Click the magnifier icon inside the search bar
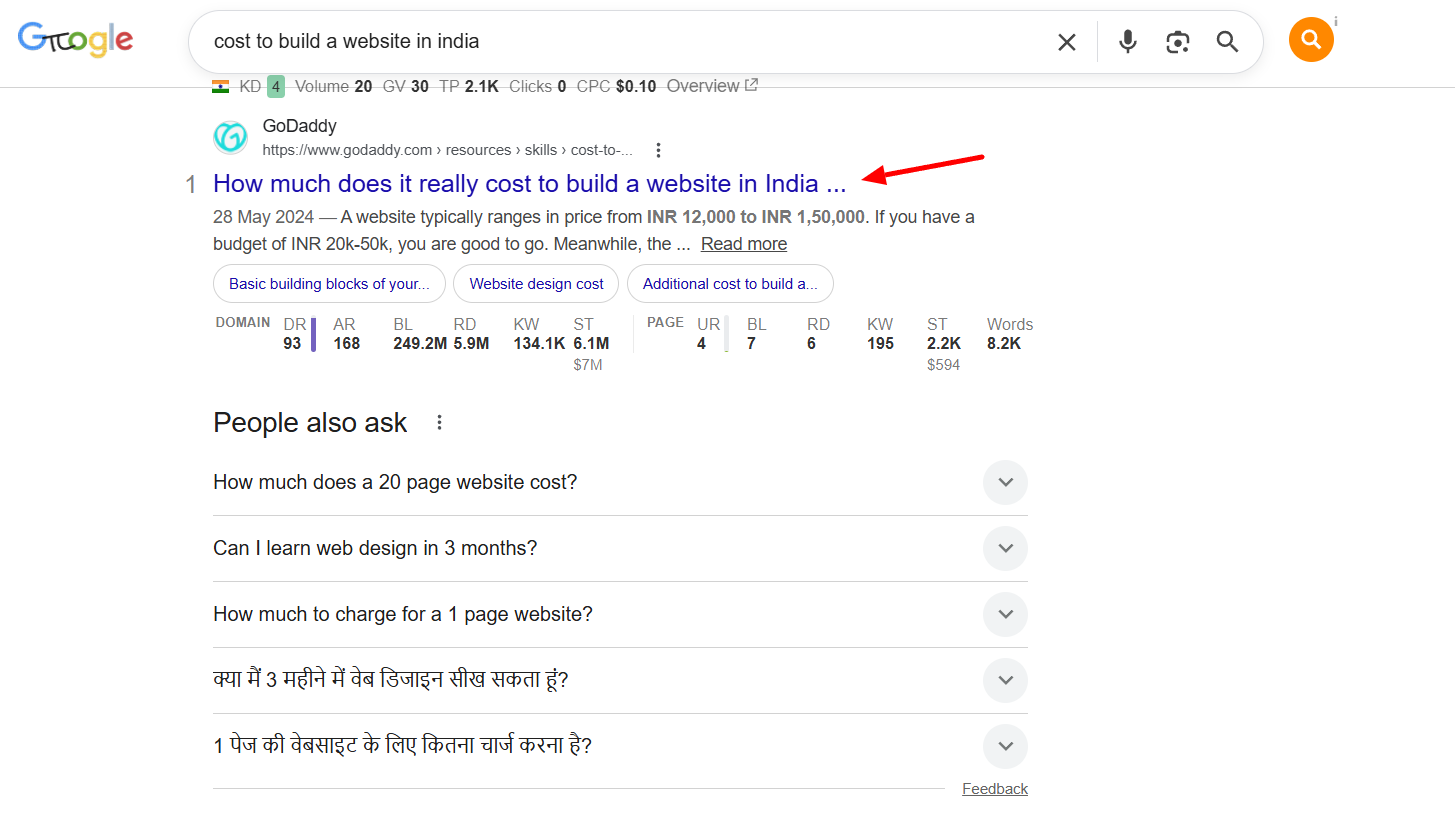 (x=1227, y=42)
